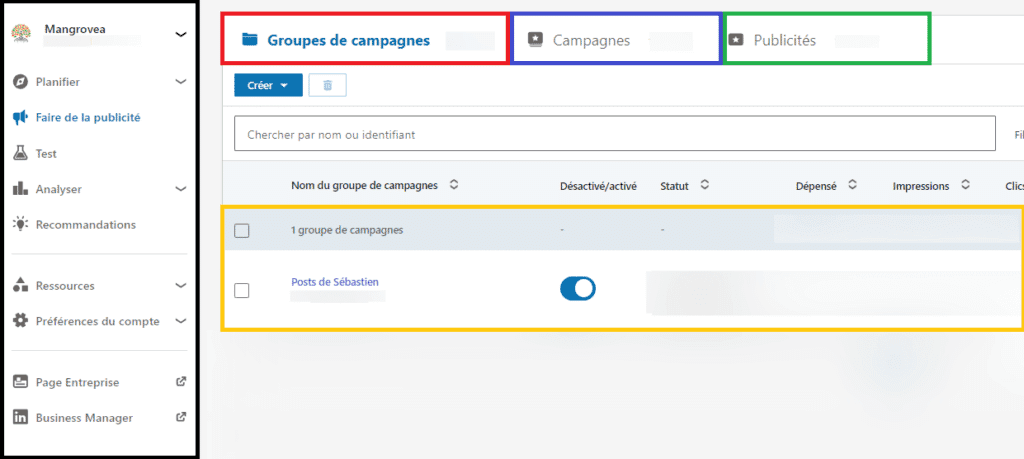Click the Groupes de campagnes folder icon
1024x459 pixels.
click(249, 40)
